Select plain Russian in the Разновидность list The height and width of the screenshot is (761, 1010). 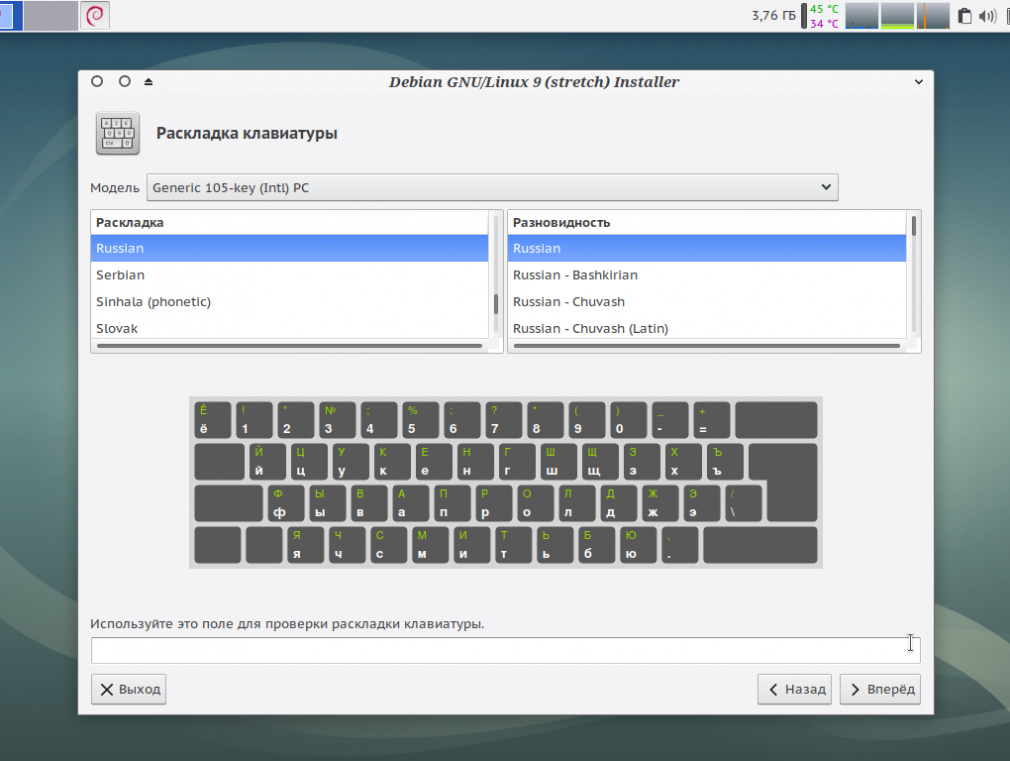(x=707, y=248)
